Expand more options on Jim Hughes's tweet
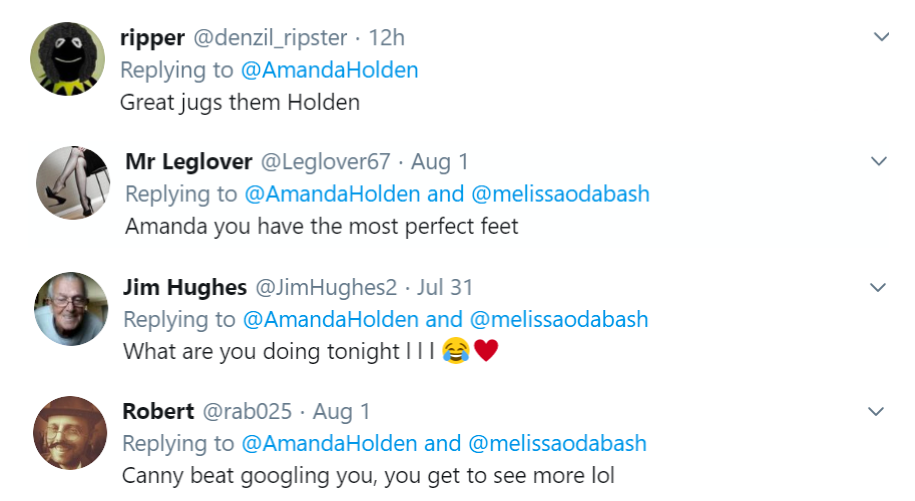Image resolution: width=915 pixels, height=501 pixels. coord(878,287)
